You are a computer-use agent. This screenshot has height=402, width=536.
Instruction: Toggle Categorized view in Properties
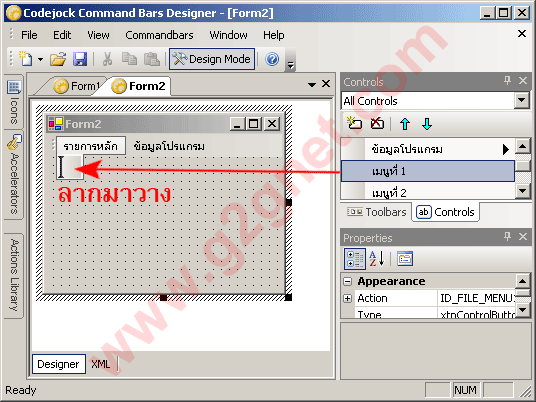click(354, 259)
